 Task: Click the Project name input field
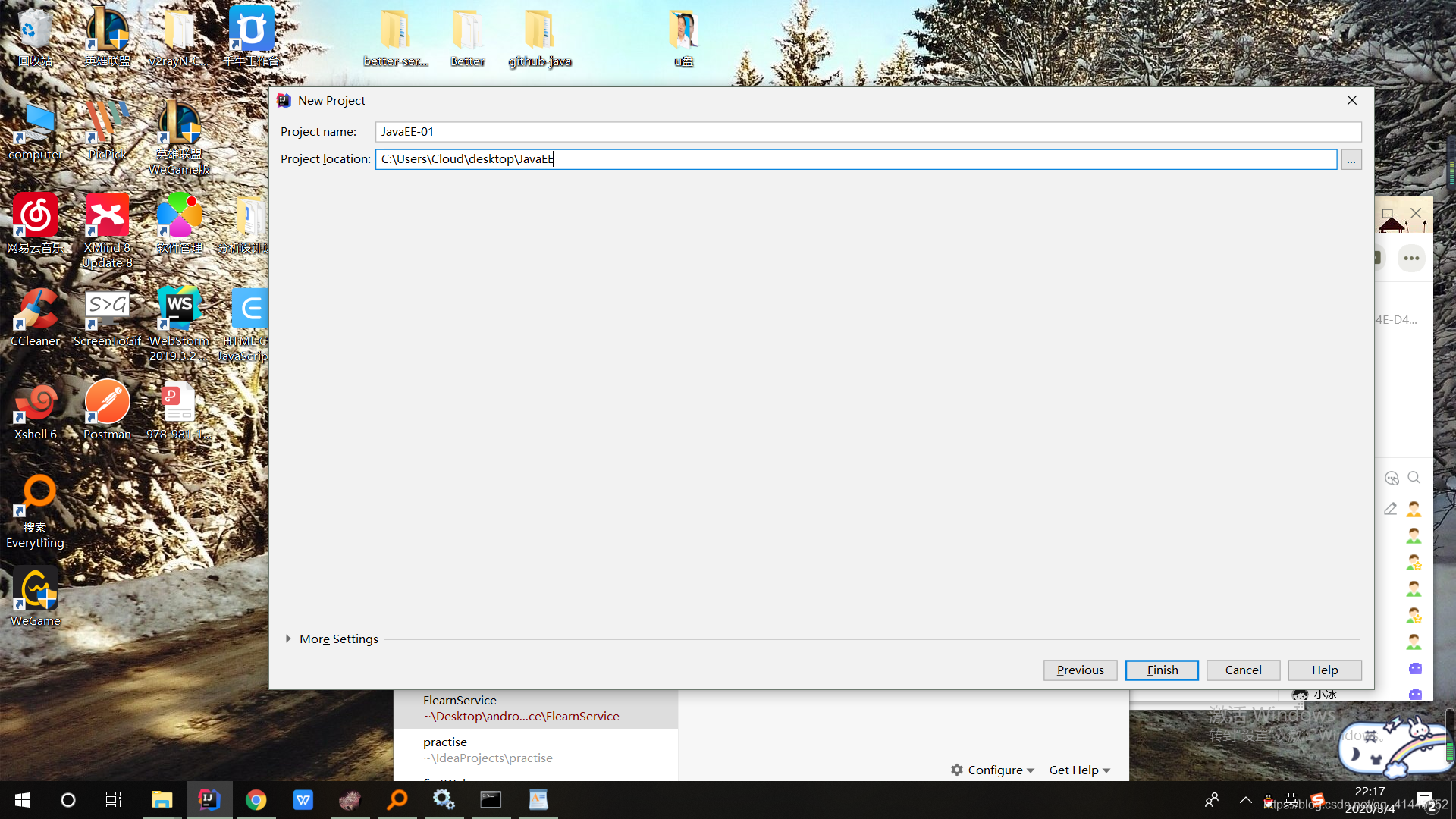click(x=868, y=132)
